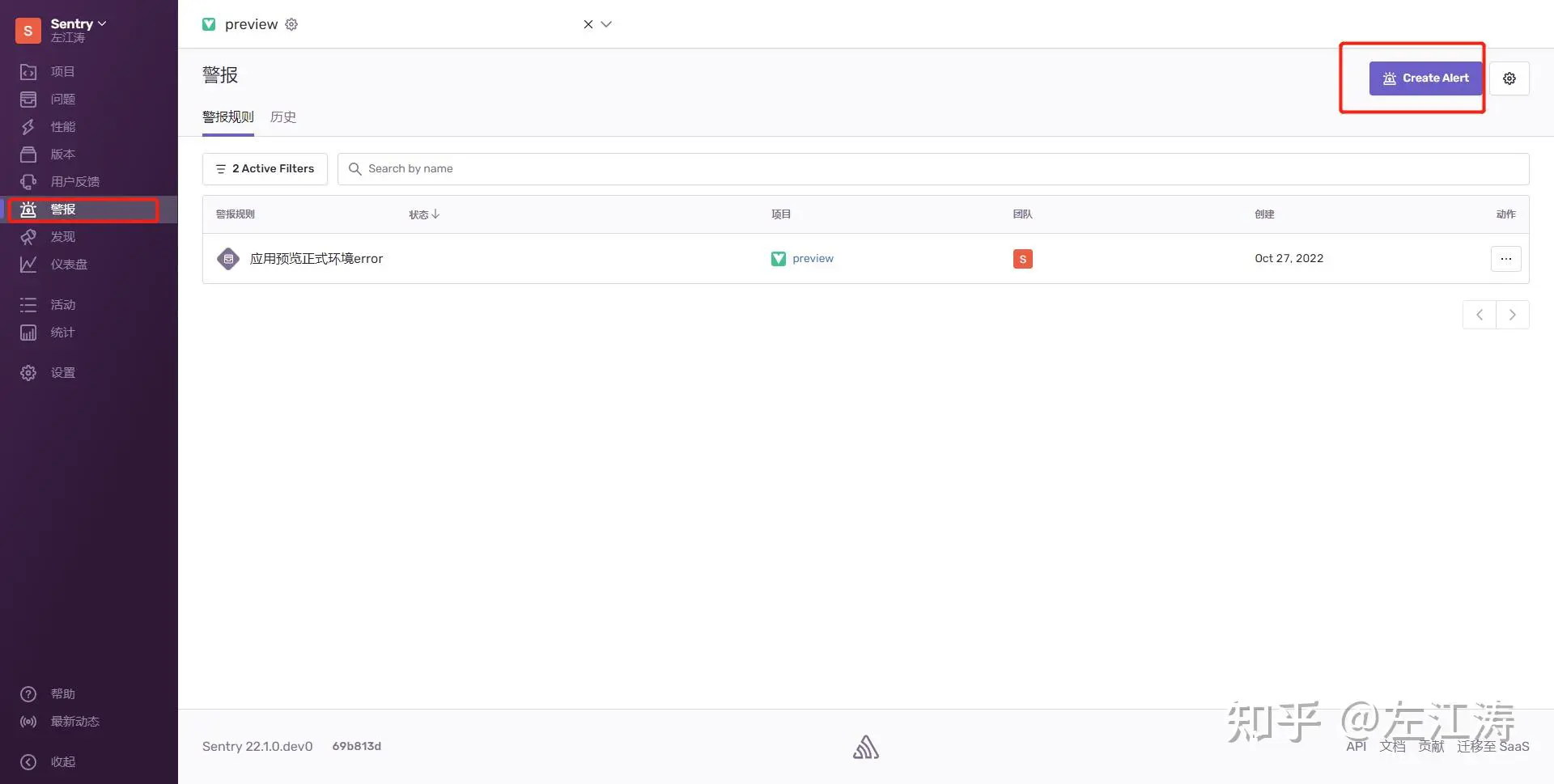Open 发现 (Discover) telescope icon
Viewport: 1554px width, 784px height.
coord(28,237)
